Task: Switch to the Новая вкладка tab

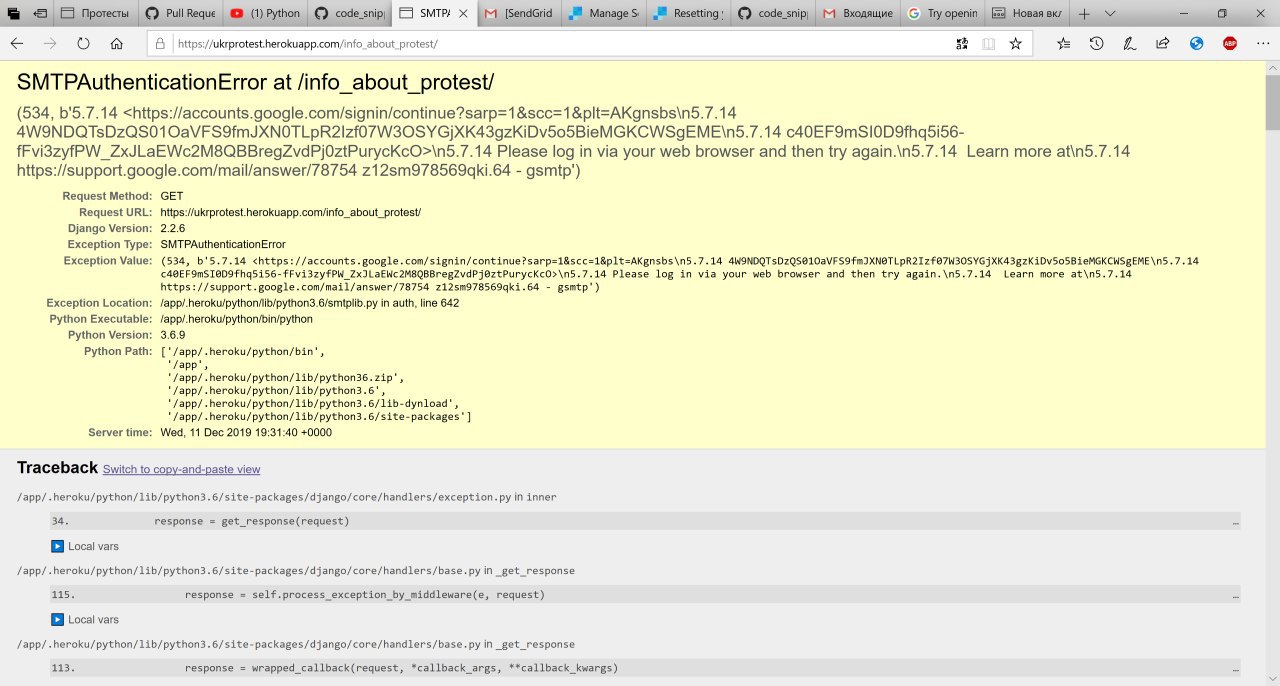Action: (x=1026, y=14)
